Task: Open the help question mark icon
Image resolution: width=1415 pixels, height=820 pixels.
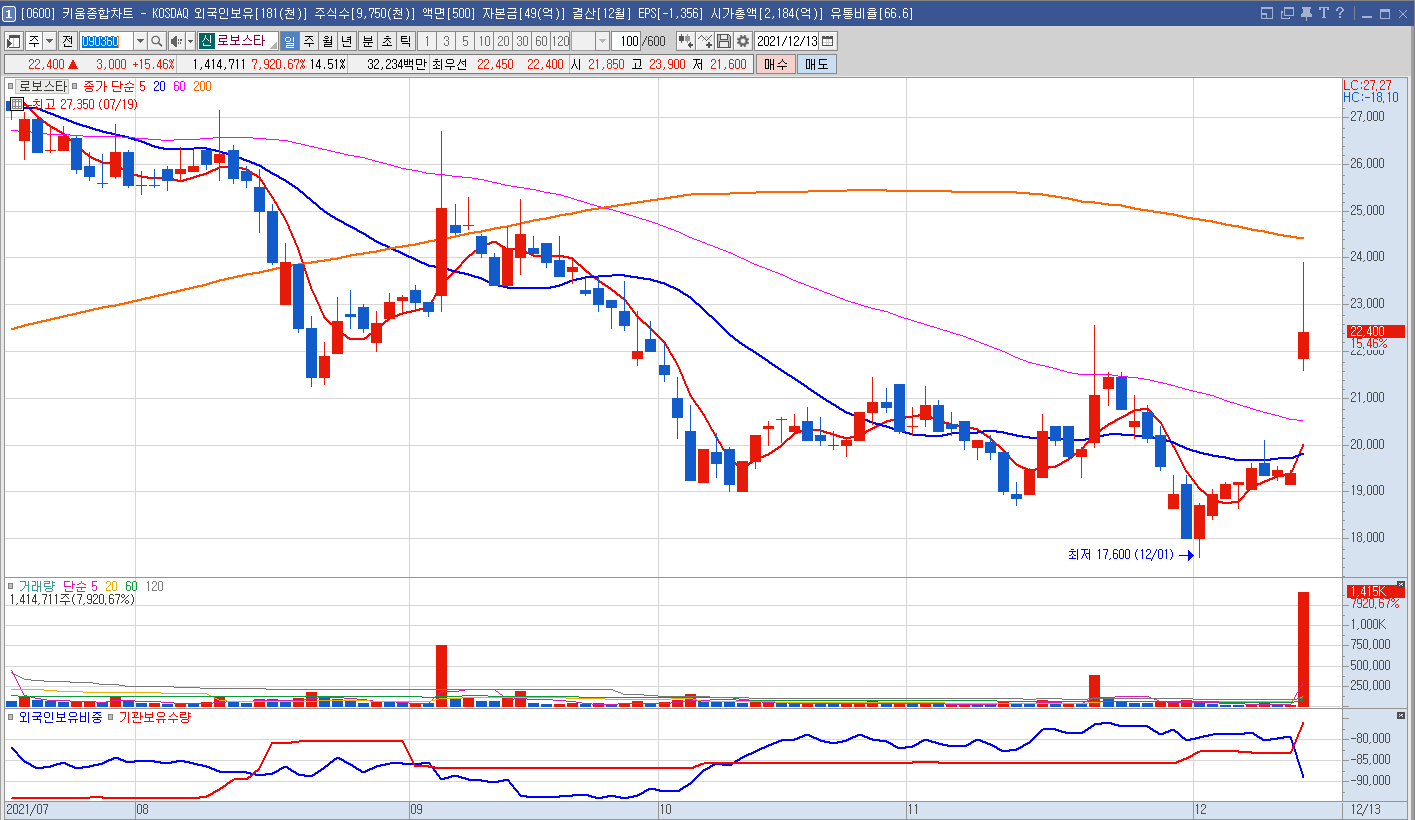Action: [x=1339, y=13]
